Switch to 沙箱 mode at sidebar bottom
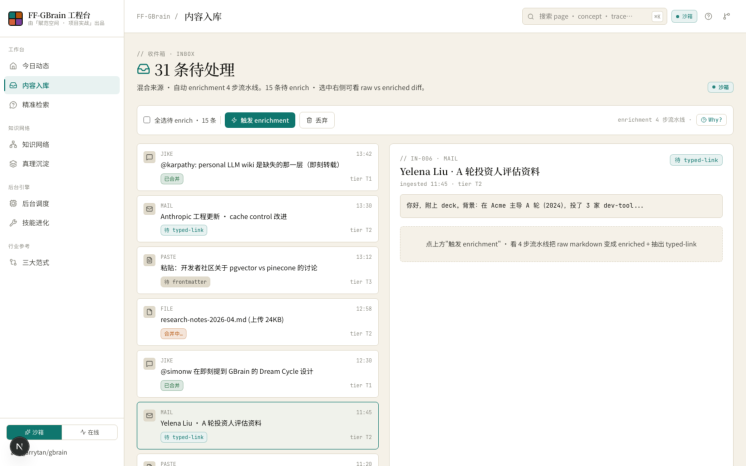This screenshot has height=466, width=746. tap(34, 432)
